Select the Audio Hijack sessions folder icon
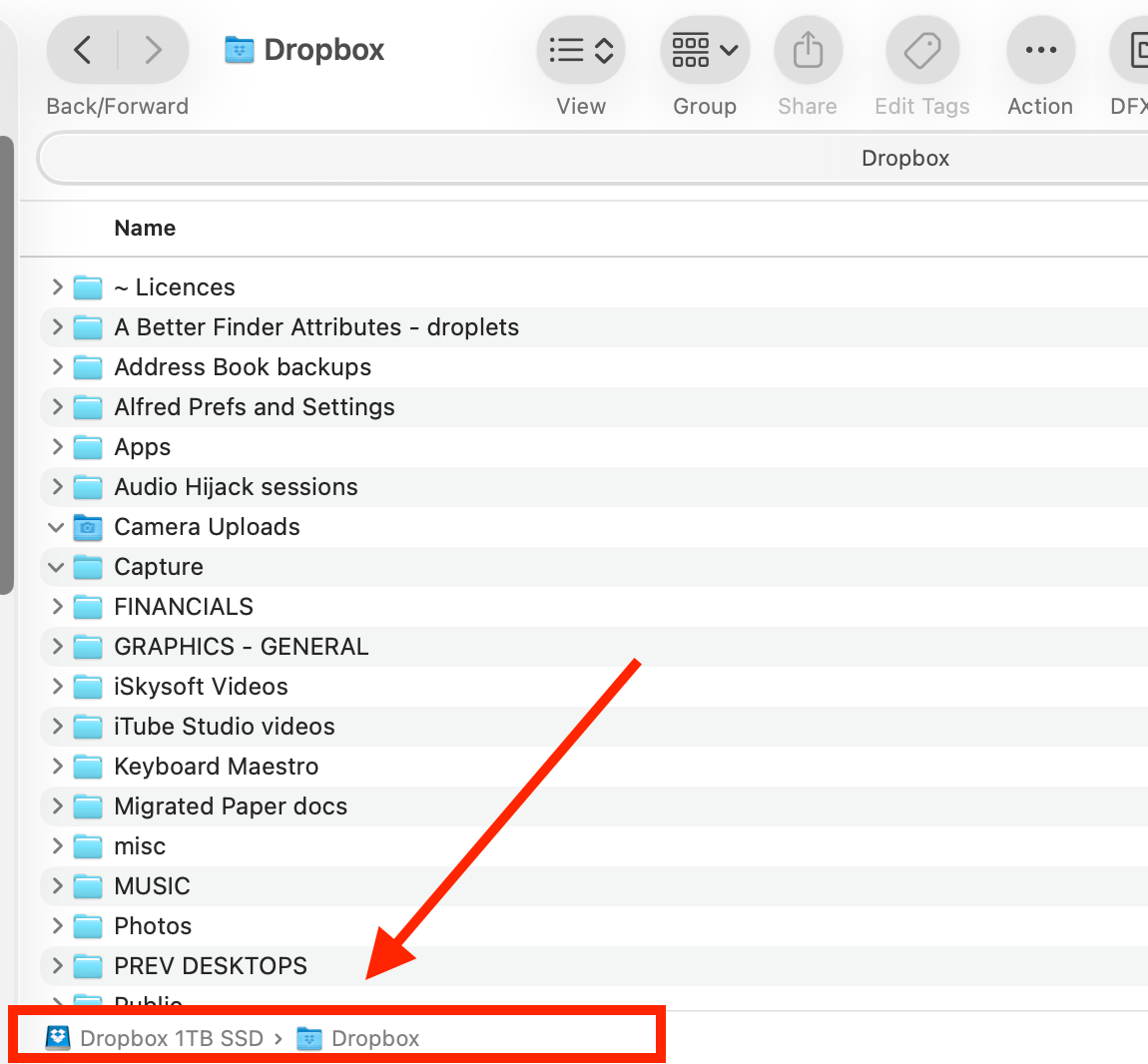Image resolution: width=1148 pixels, height=1064 pixels. [x=88, y=486]
